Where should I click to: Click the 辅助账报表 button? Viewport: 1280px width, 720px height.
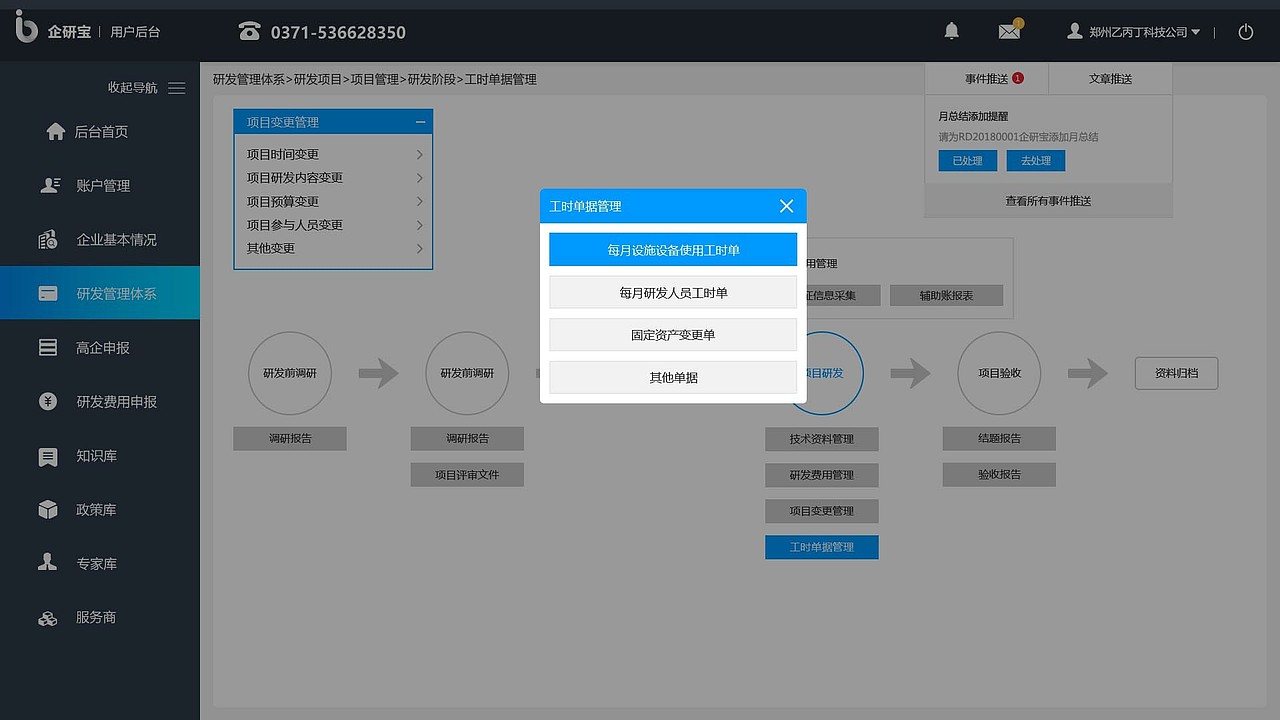coord(946,295)
